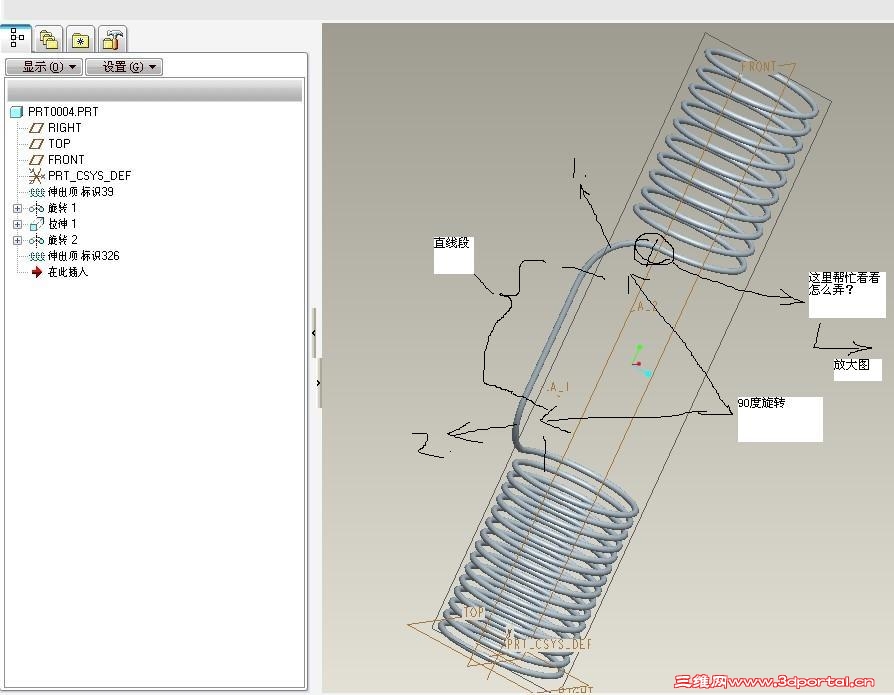Click the right-arrow sash handle beside the viewport
Screen dimensions: 894x695
tap(318, 383)
